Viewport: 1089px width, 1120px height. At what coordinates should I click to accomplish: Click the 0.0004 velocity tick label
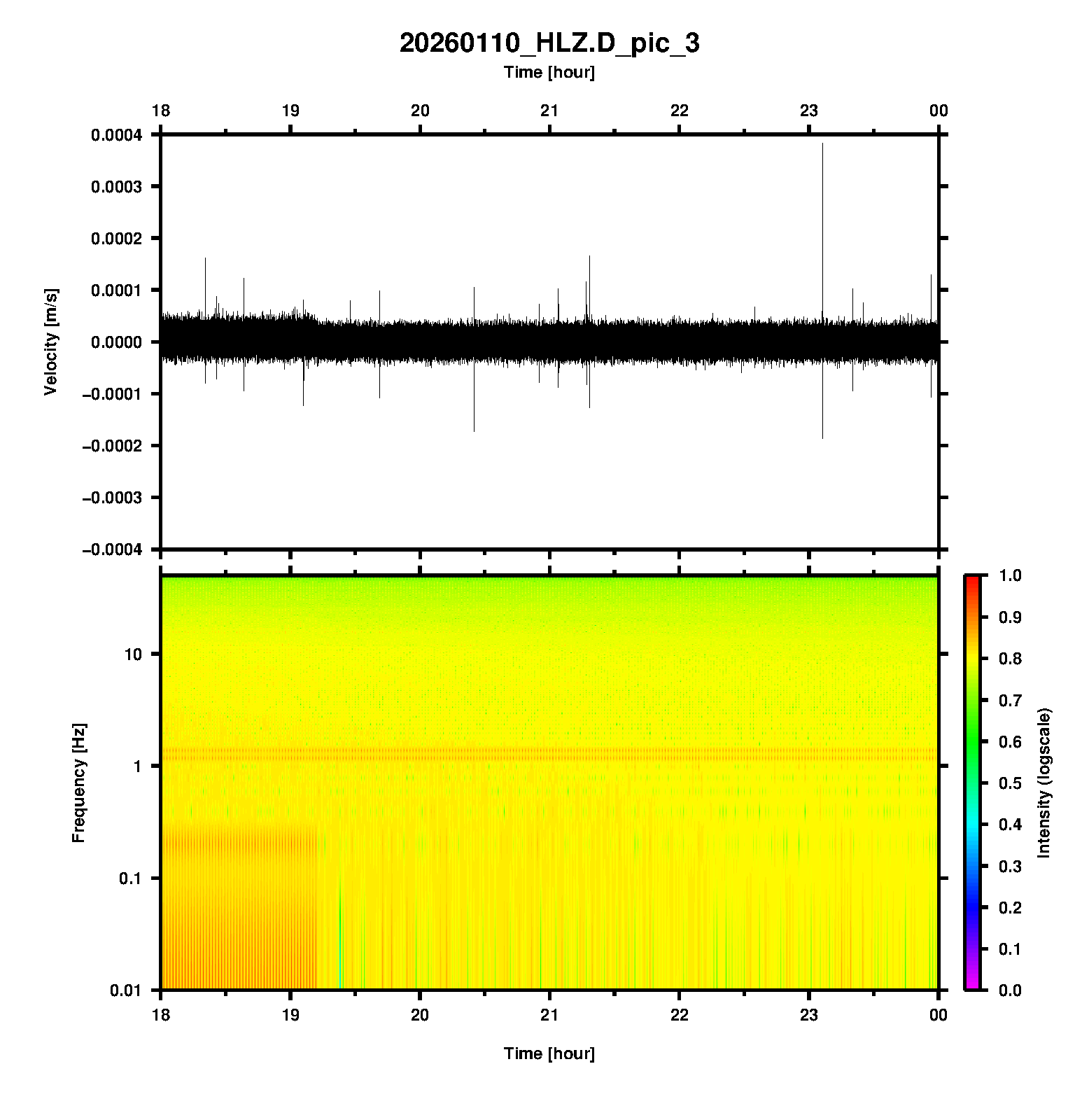coord(116,135)
